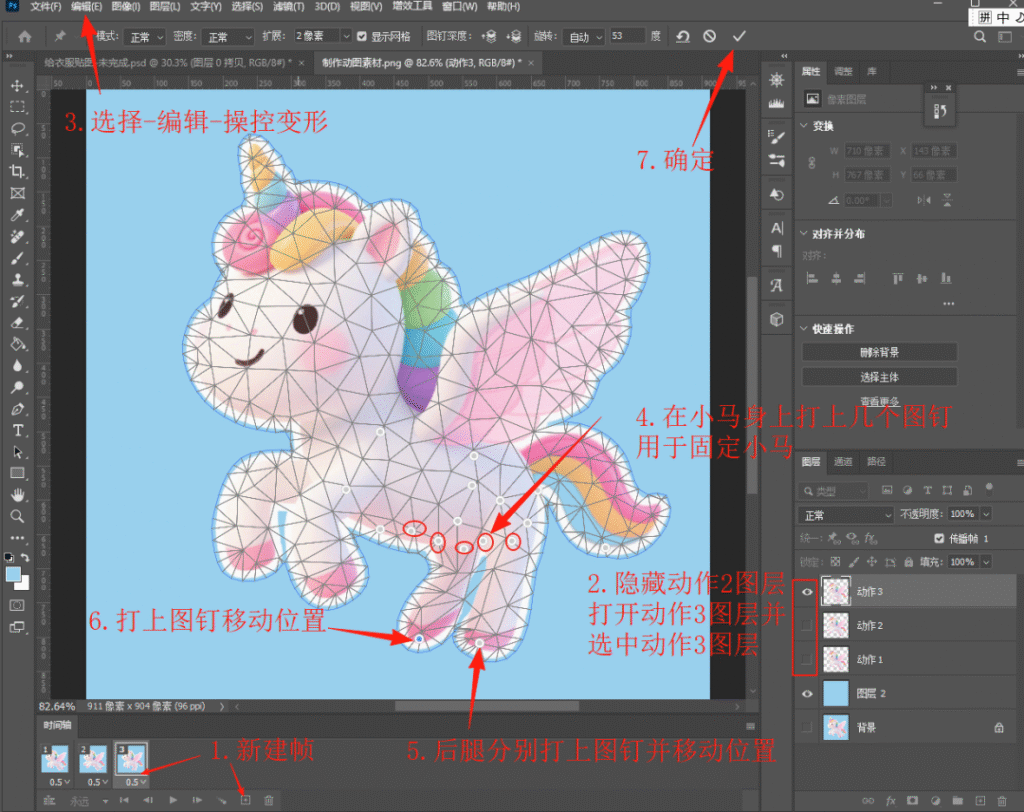Delete layer using the trash icon
The image size is (1024, 812).
pos(1002,800)
